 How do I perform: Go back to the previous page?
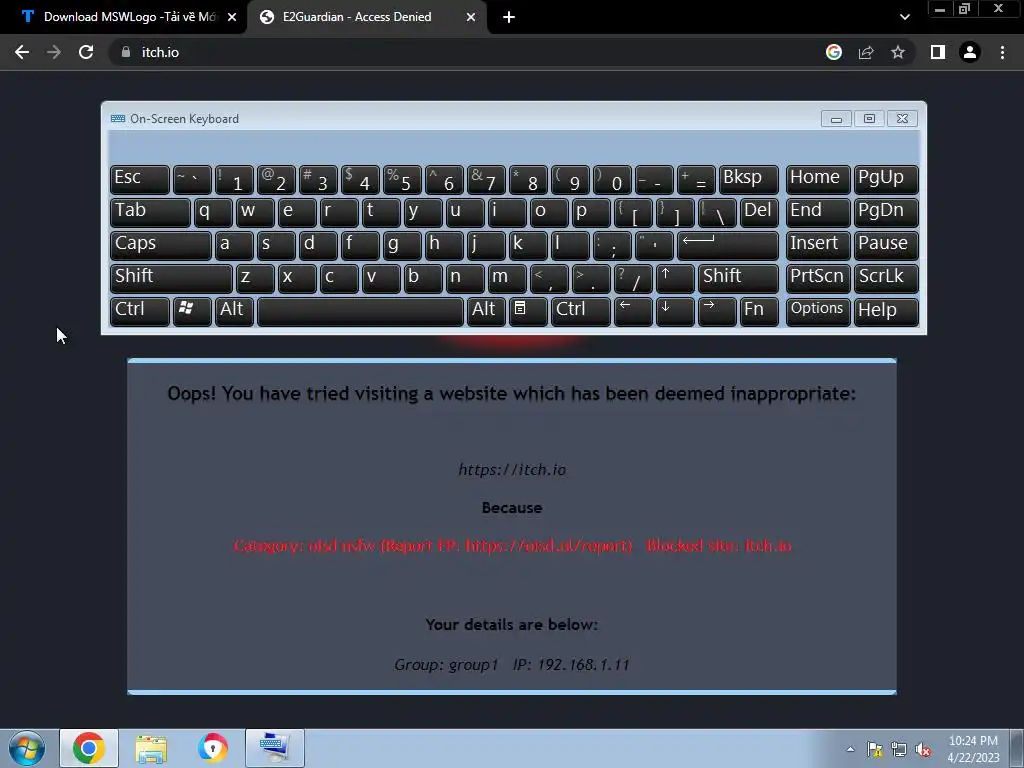coord(22,52)
